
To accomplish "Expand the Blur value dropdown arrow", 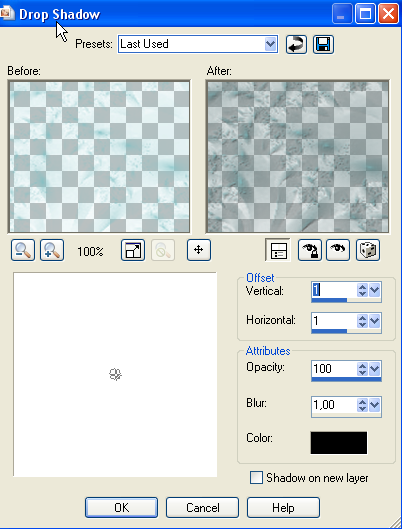I will 375,404.
